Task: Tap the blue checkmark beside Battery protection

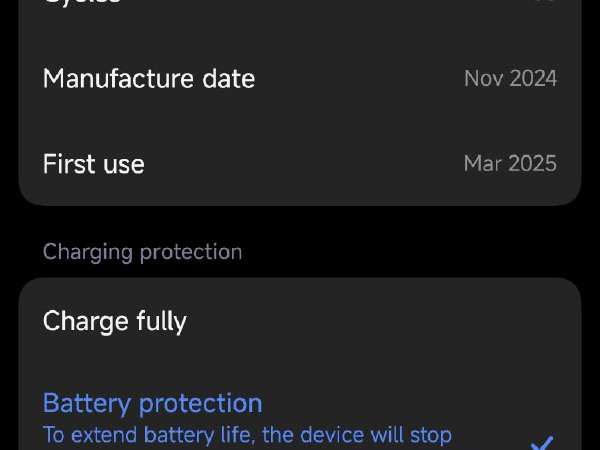Action: pos(543,444)
